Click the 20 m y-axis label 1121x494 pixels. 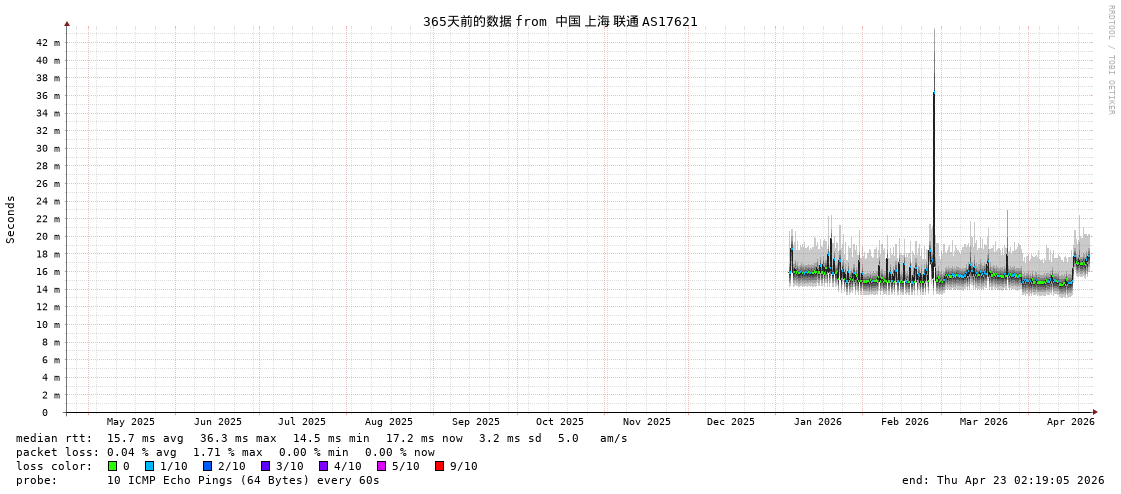click(48, 237)
